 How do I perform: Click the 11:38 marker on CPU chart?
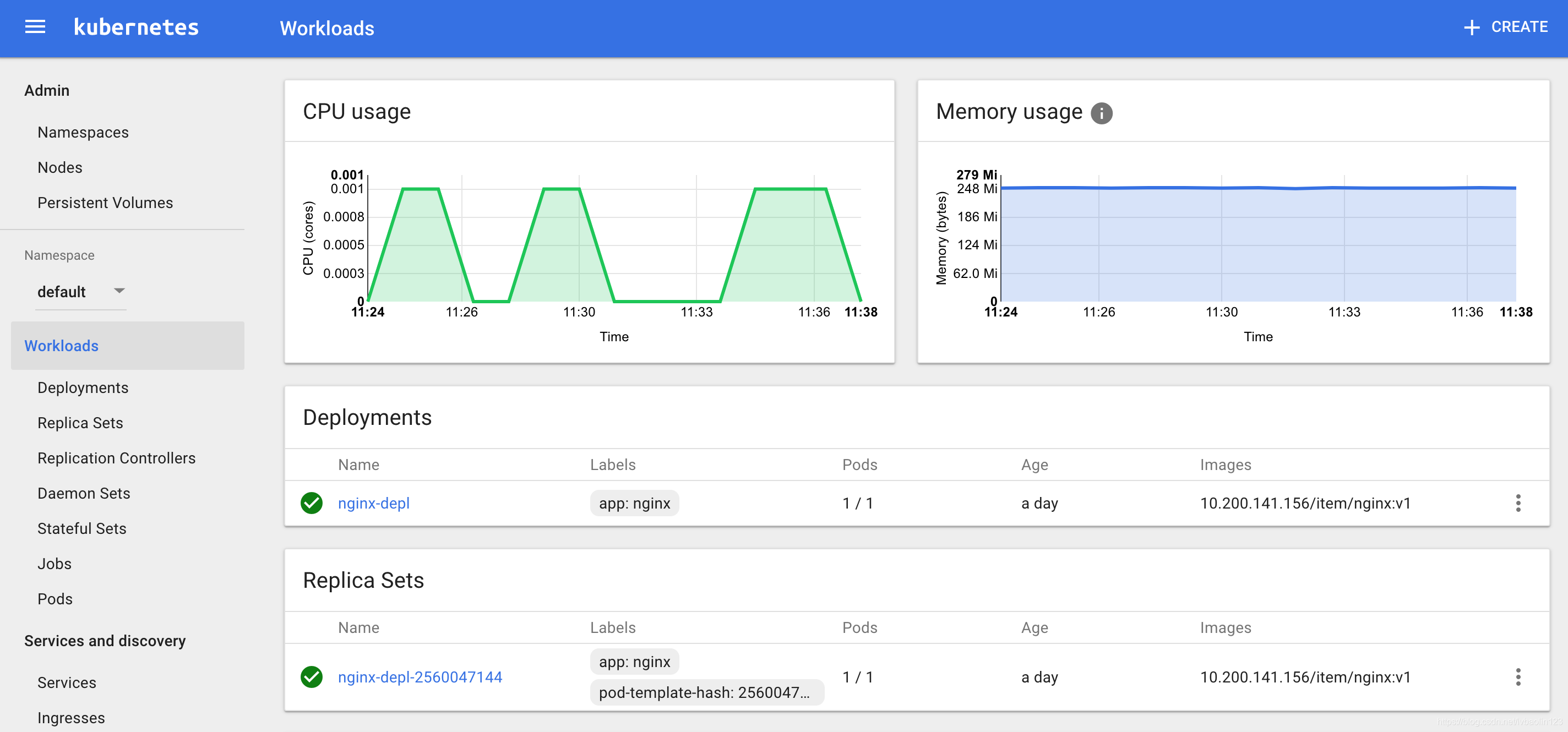coord(860,312)
